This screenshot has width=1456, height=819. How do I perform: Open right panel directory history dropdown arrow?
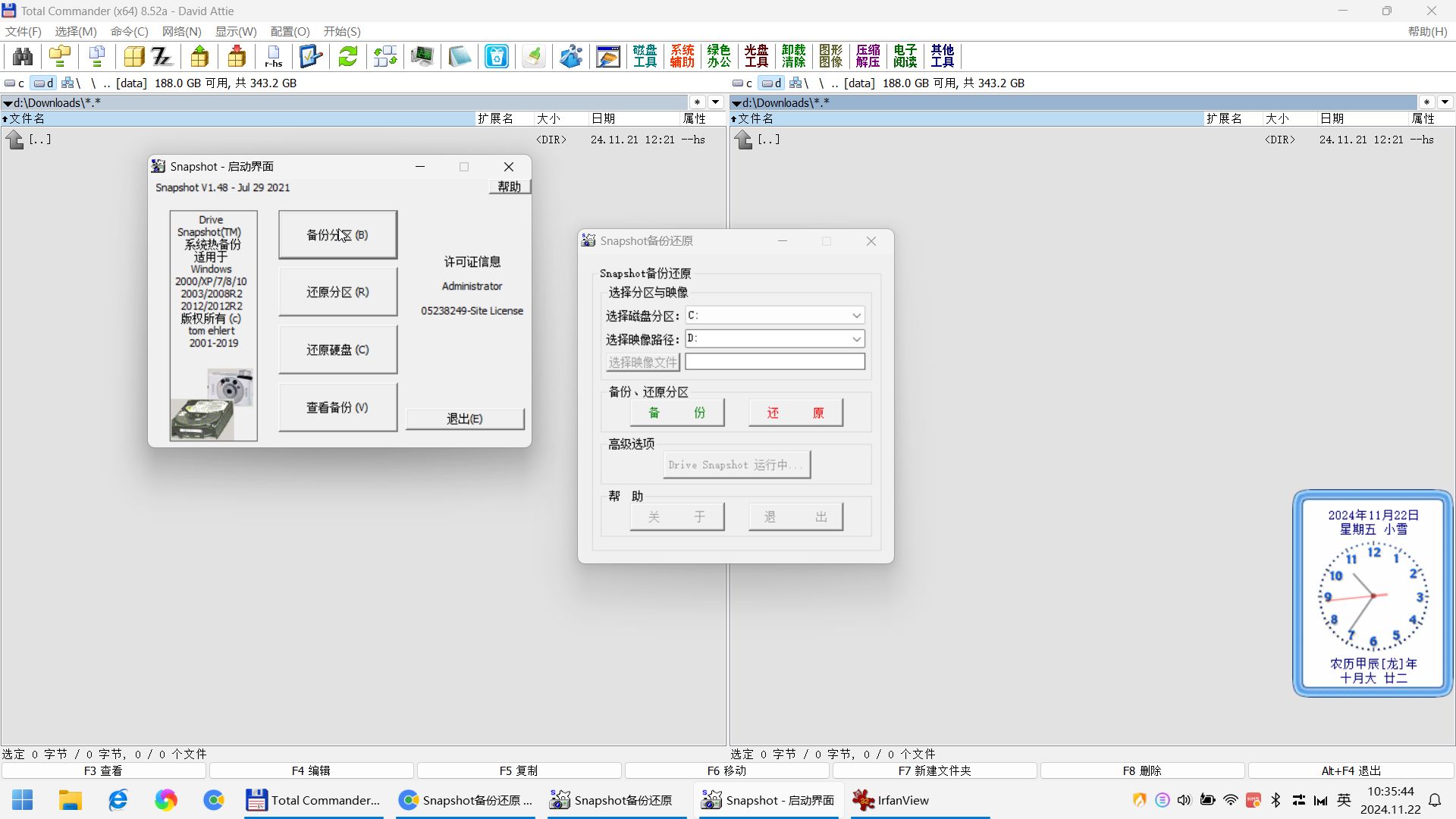(x=1445, y=102)
